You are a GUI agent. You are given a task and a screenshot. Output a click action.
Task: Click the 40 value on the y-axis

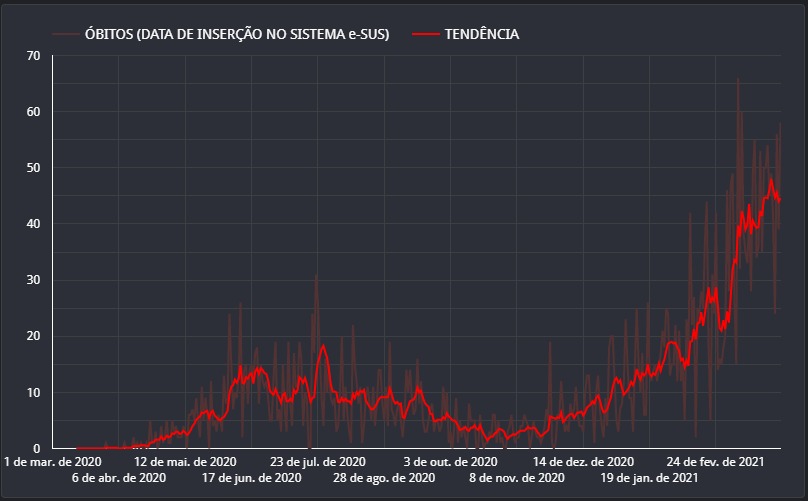point(33,224)
